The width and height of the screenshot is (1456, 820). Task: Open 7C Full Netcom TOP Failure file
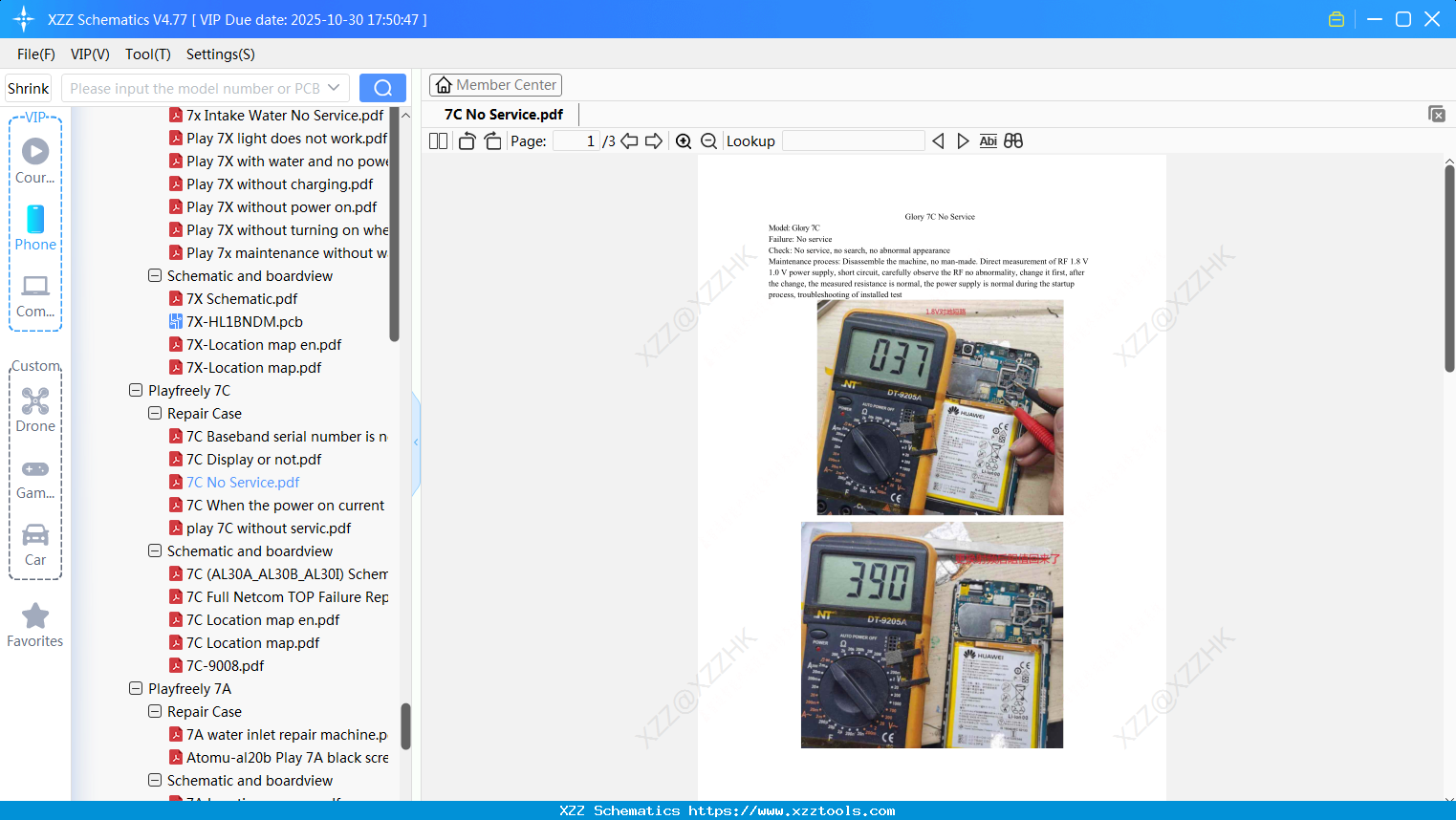click(x=278, y=597)
